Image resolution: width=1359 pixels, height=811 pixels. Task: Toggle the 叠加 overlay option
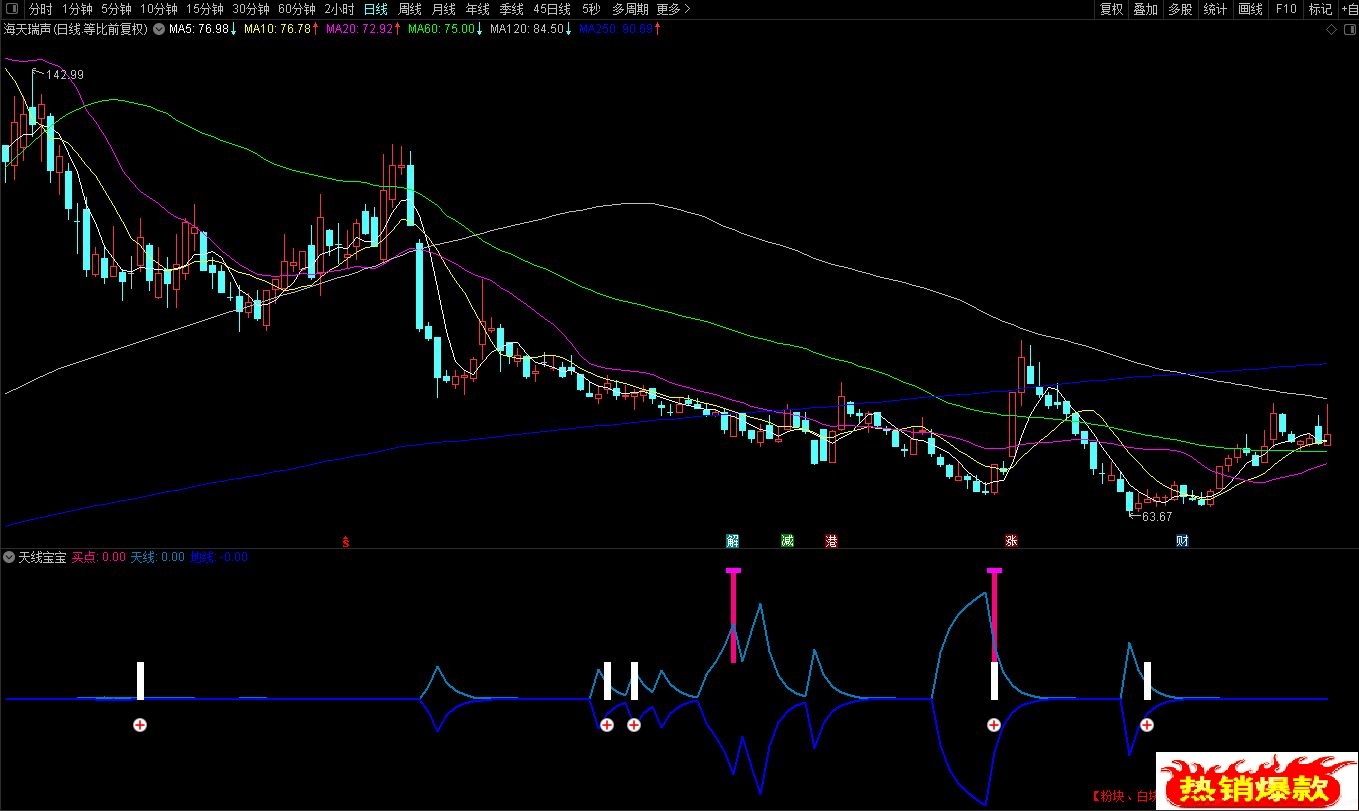pyautogui.click(x=1145, y=9)
